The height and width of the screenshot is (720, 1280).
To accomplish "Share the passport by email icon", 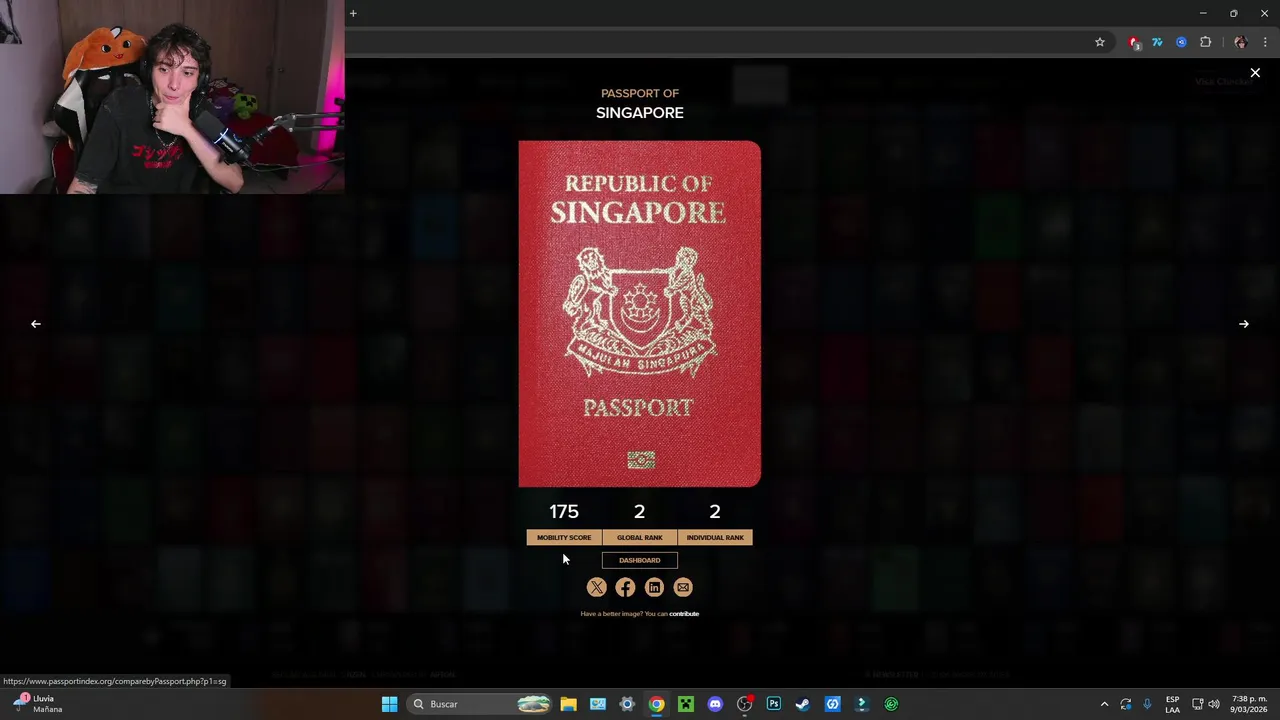I will click(683, 587).
